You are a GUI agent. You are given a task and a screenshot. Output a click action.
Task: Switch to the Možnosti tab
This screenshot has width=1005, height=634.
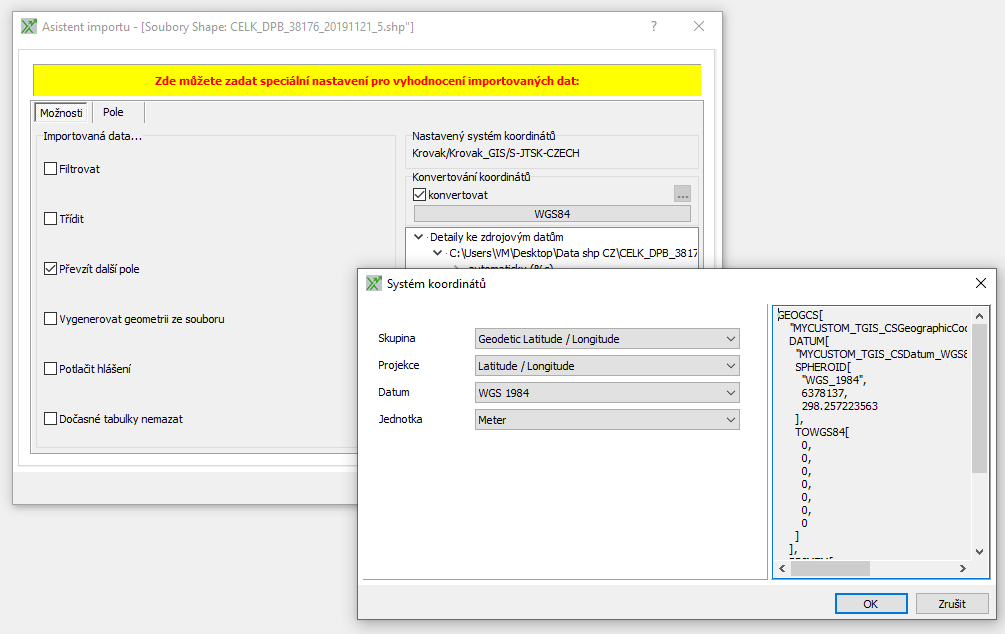click(x=62, y=112)
